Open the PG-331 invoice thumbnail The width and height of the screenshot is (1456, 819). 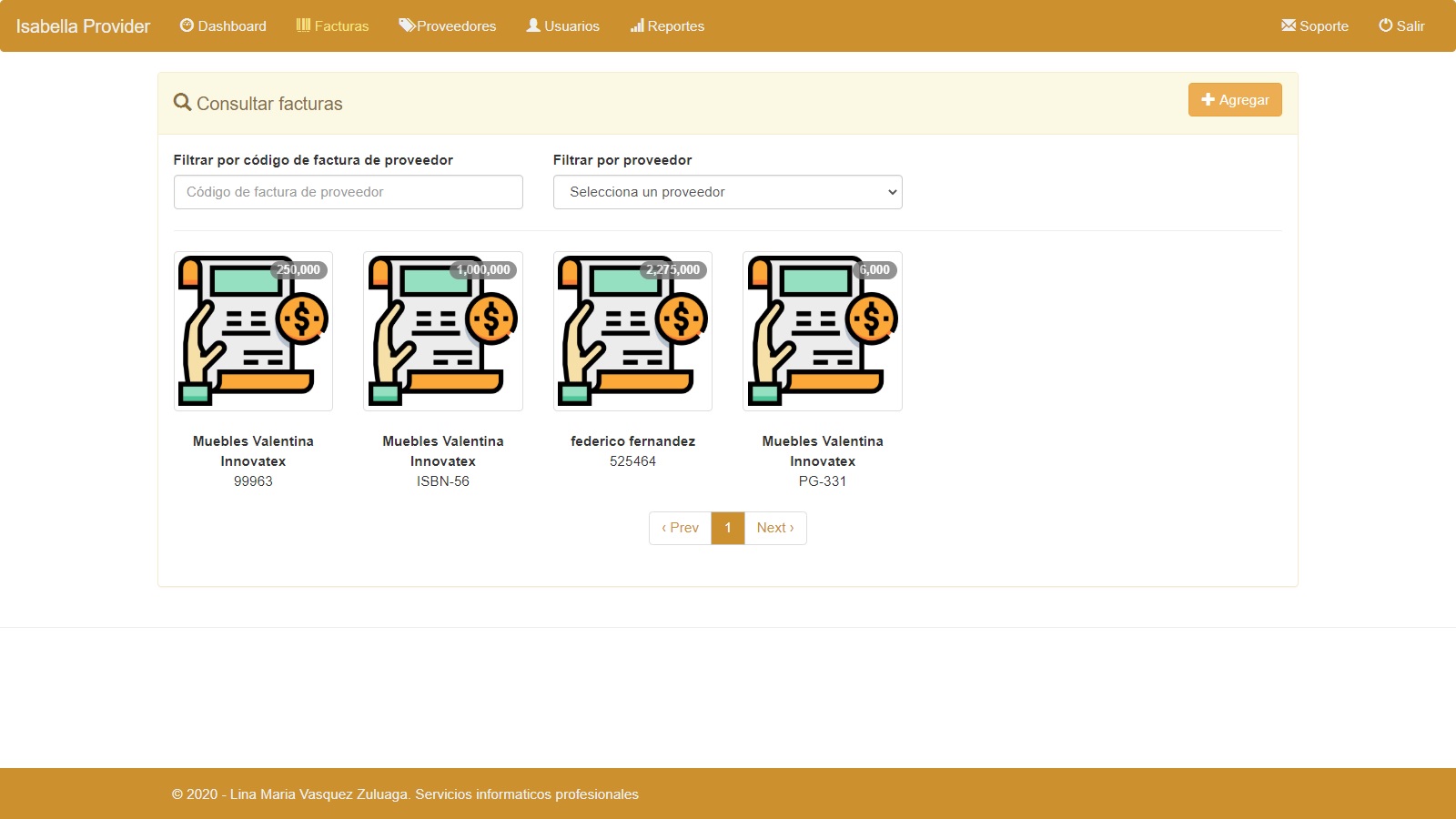(823, 331)
